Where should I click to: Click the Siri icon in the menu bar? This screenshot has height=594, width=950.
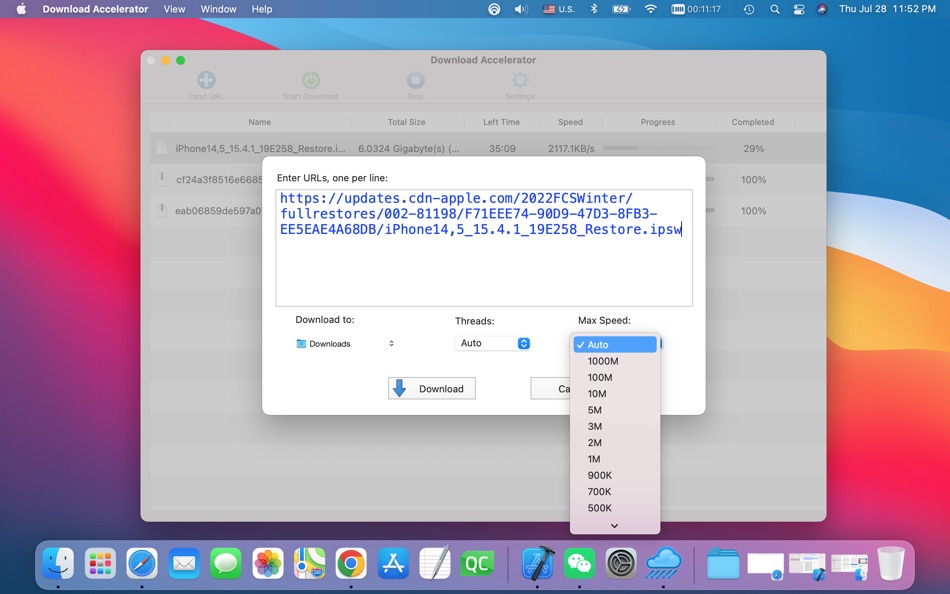click(x=822, y=9)
